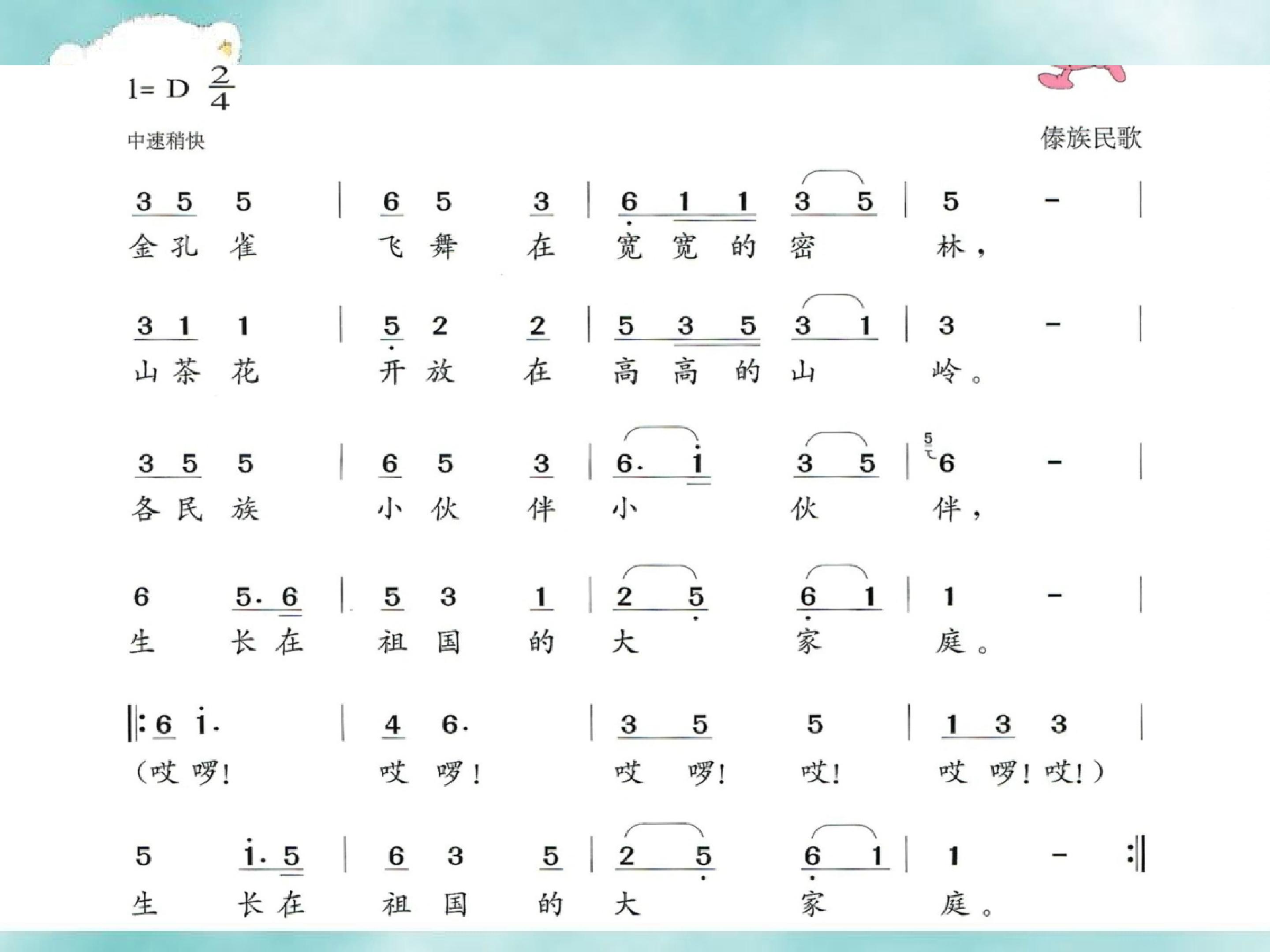
Task: Select the tempo marking "中速稍快"
Action: (x=166, y=141)
